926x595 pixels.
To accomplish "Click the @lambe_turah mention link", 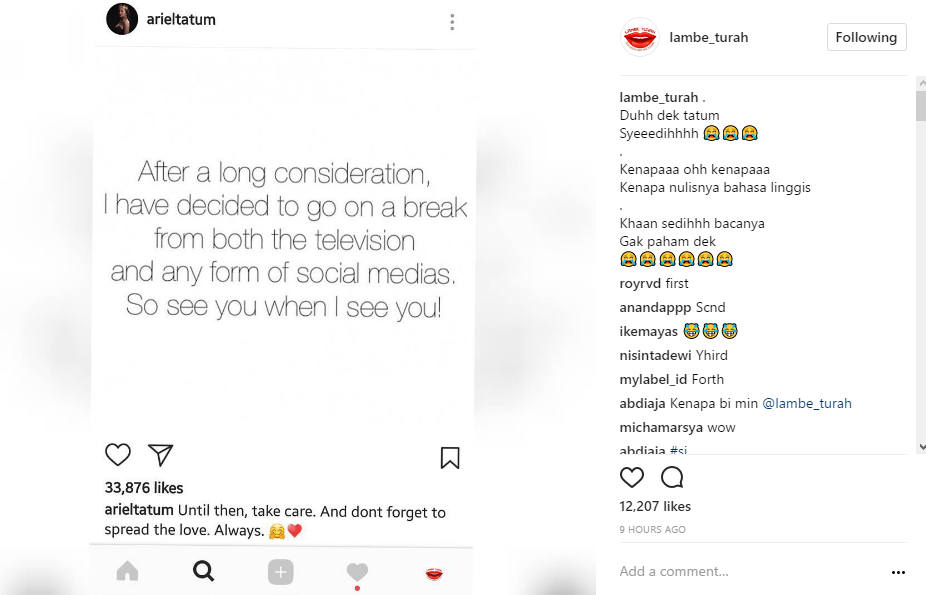I will pyautogui.click(x=807, y=403).
